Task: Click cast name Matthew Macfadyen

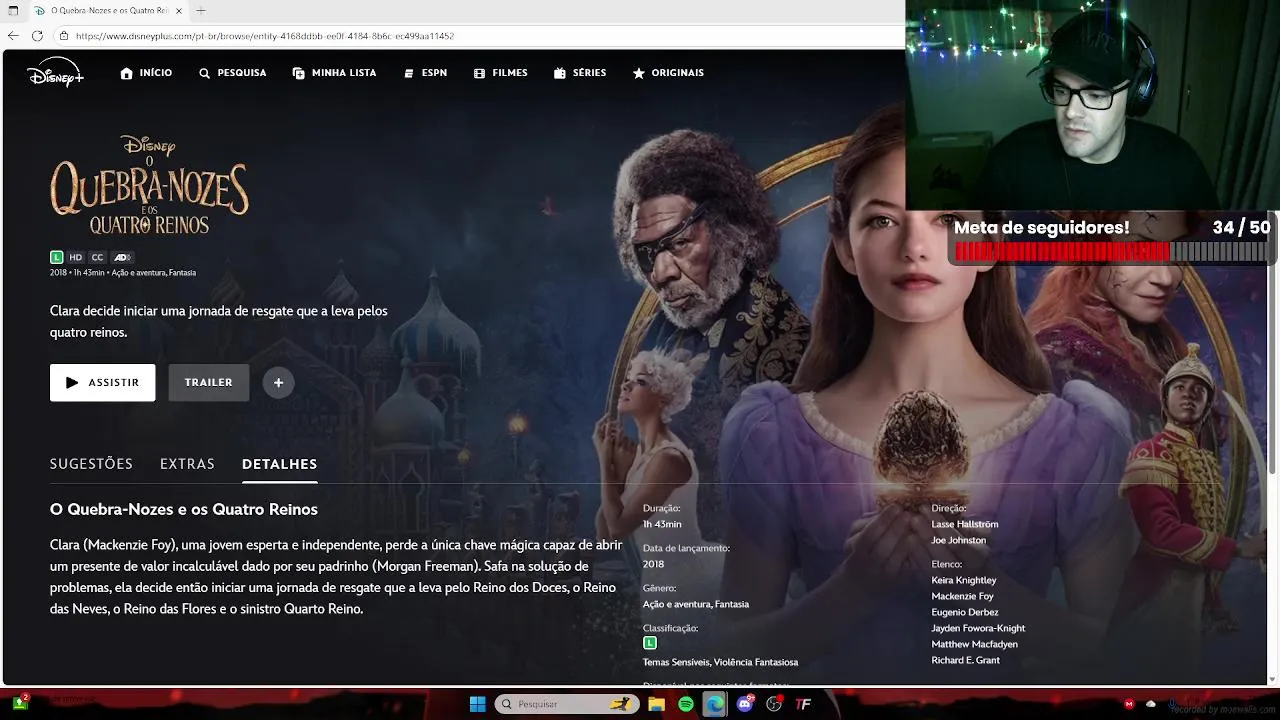Action: pos(975,644)
